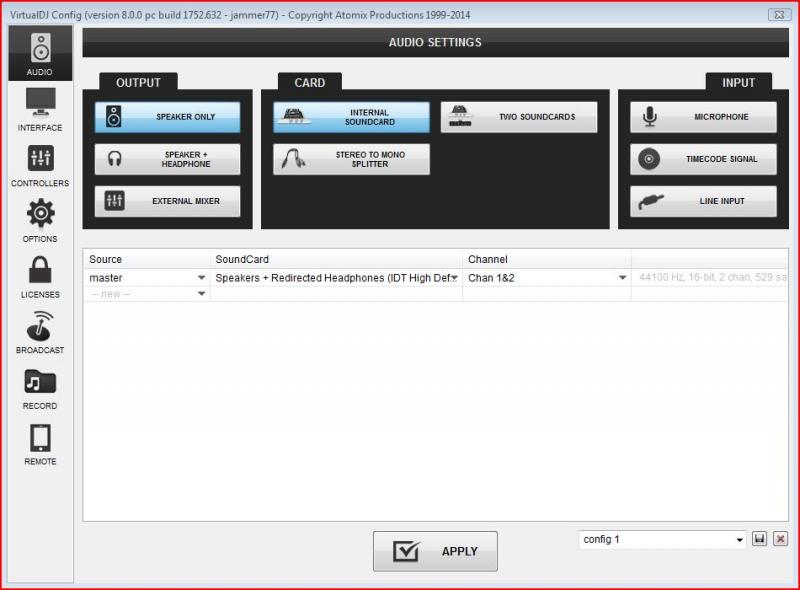Click the Card panel label
Image resolution: width=800 pixels, height=590 pixels.
coord(310,83)
